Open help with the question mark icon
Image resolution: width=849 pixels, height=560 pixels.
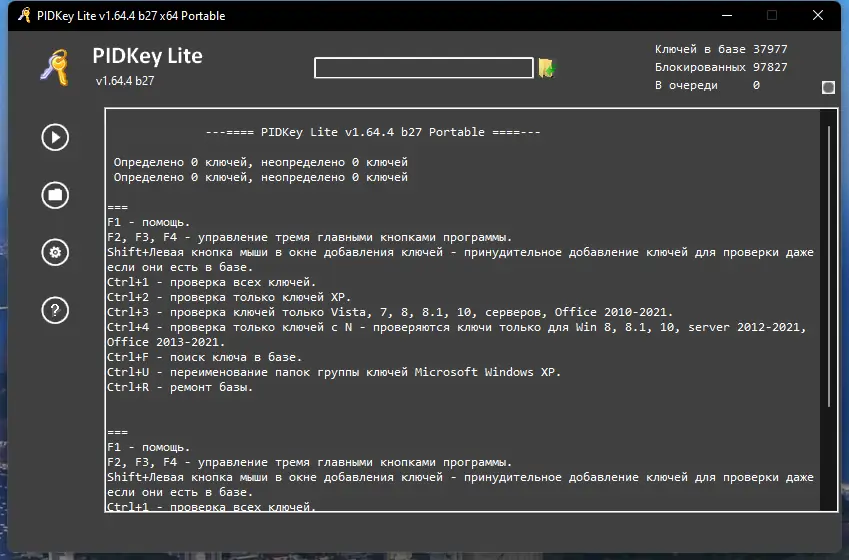pyautogui.click(x=55, y=310)
